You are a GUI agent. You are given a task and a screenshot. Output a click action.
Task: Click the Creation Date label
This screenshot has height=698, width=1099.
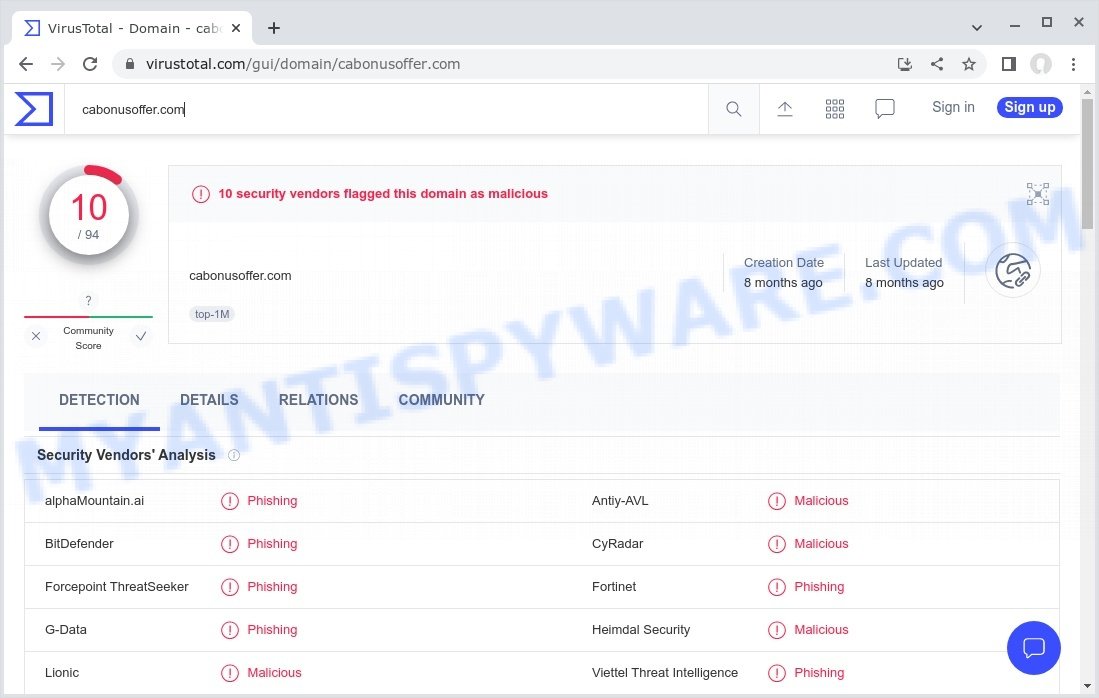tap(784, 263)
